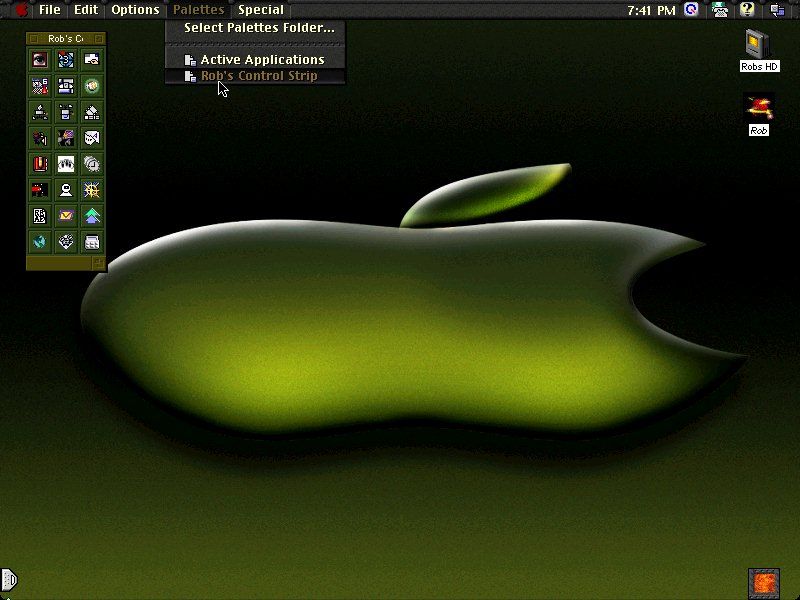The width and height of the screenshot is (800, 600).
Task: Open the red Apple menu
Action: click(x=20, y=10)
